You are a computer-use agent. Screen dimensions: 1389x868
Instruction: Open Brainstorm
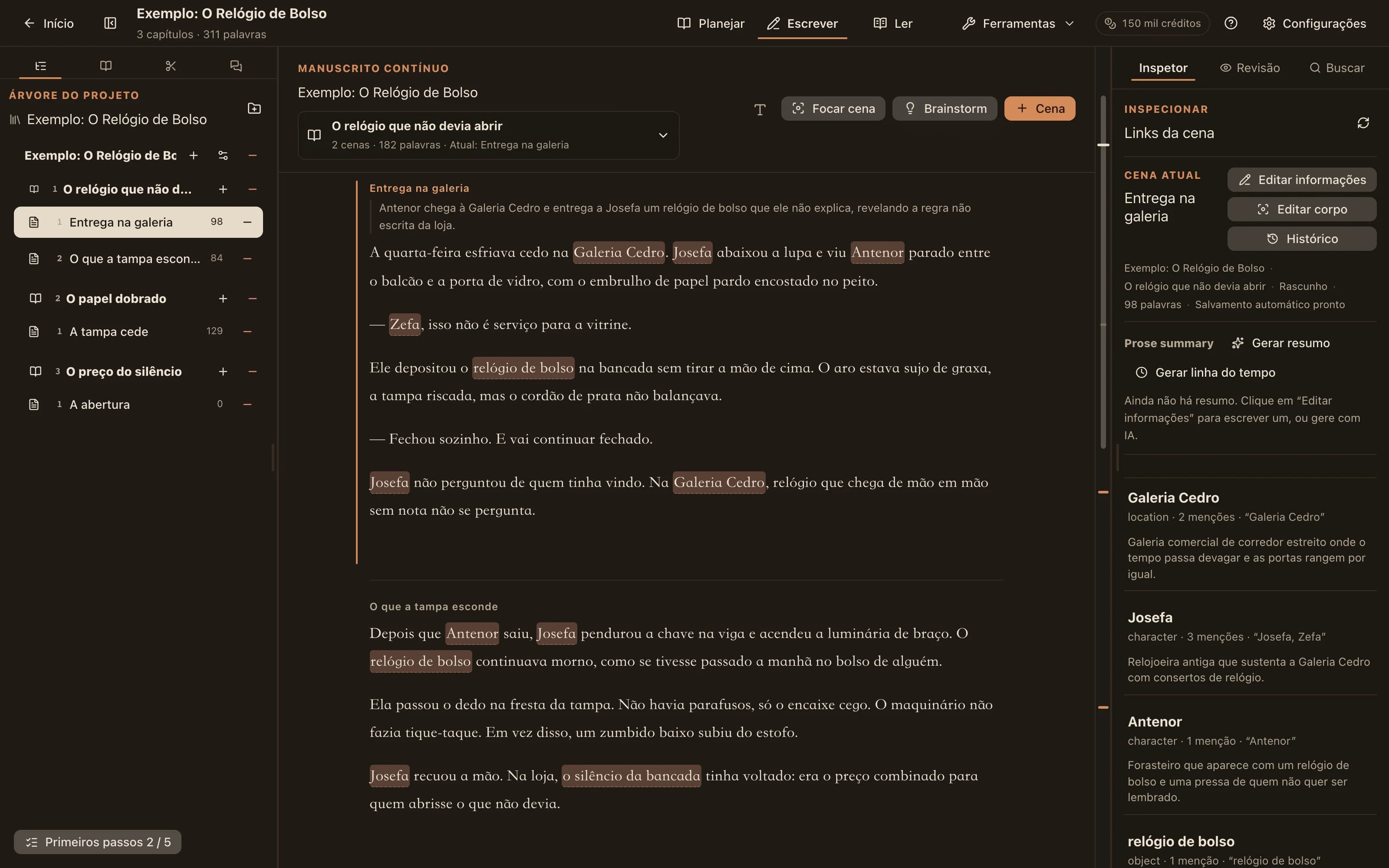[945, 108]
